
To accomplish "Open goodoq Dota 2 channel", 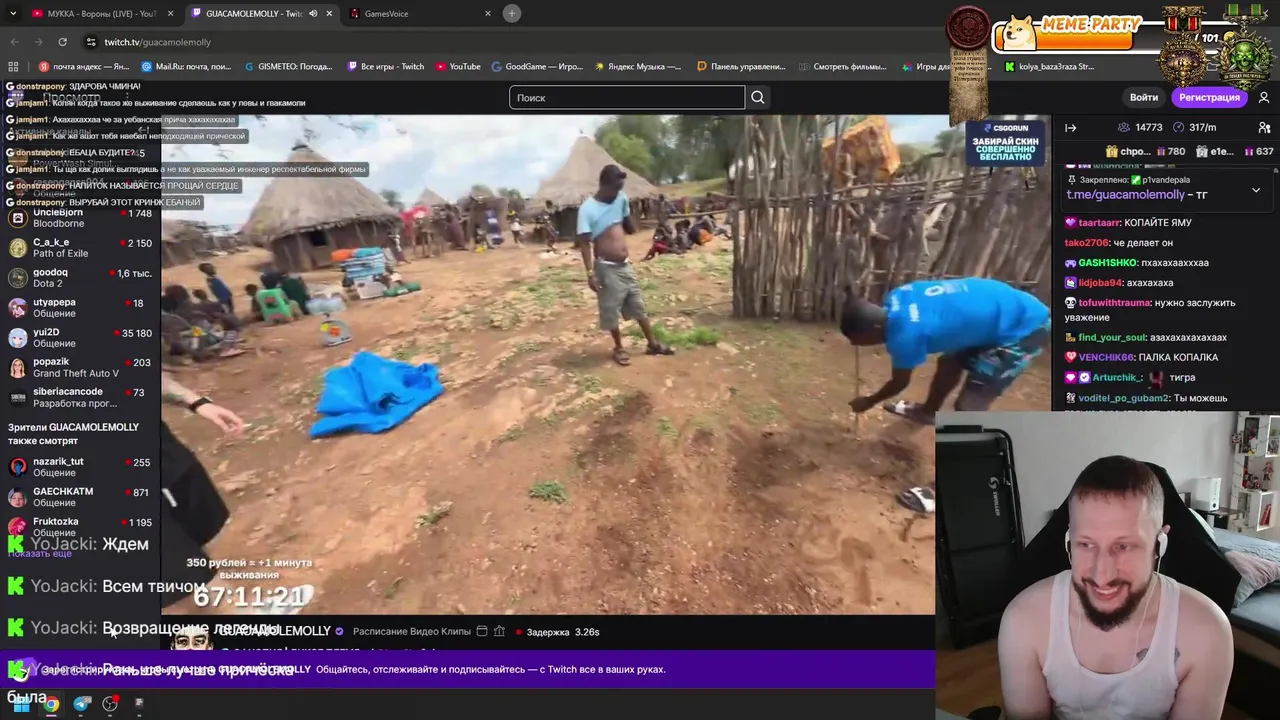I will click(x=80, y=278).
